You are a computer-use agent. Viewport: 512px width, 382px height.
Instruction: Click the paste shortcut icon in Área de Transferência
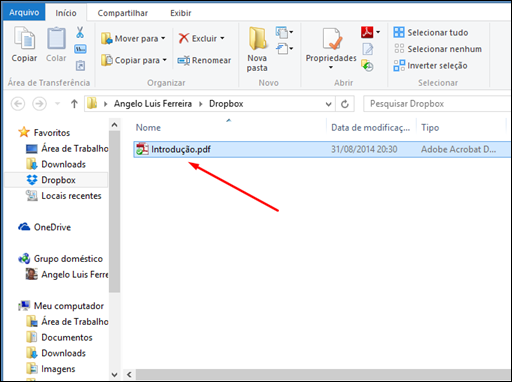click(x=80, y=65)
